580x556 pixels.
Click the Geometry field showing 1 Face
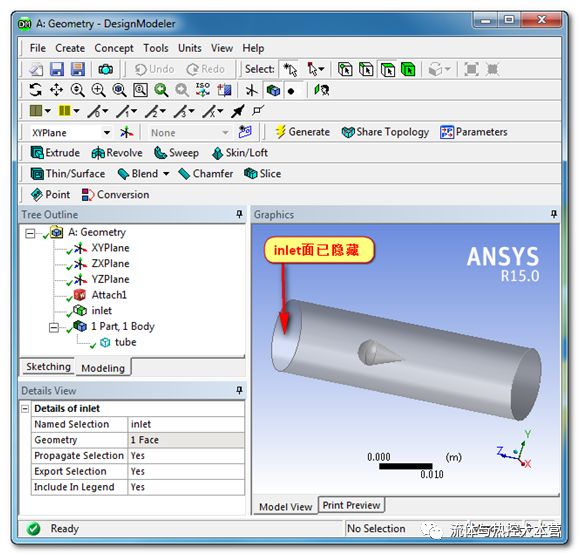[186, 440]
